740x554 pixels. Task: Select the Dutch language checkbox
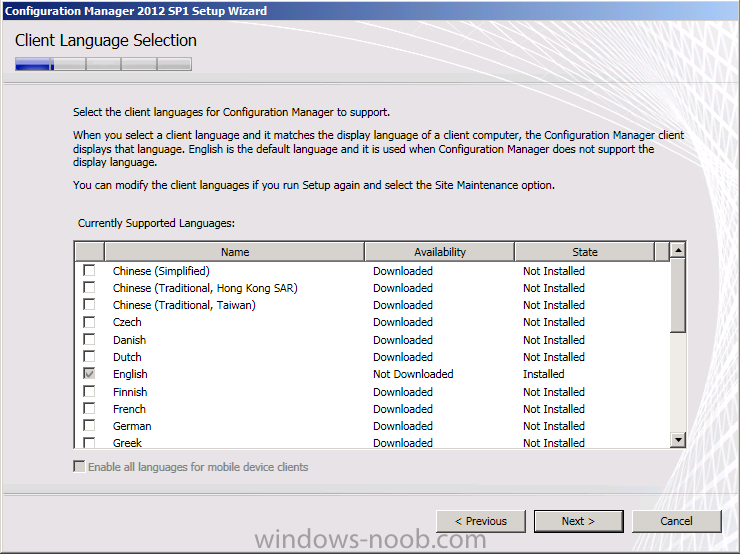pyautogui.click(x=89, y=356)
